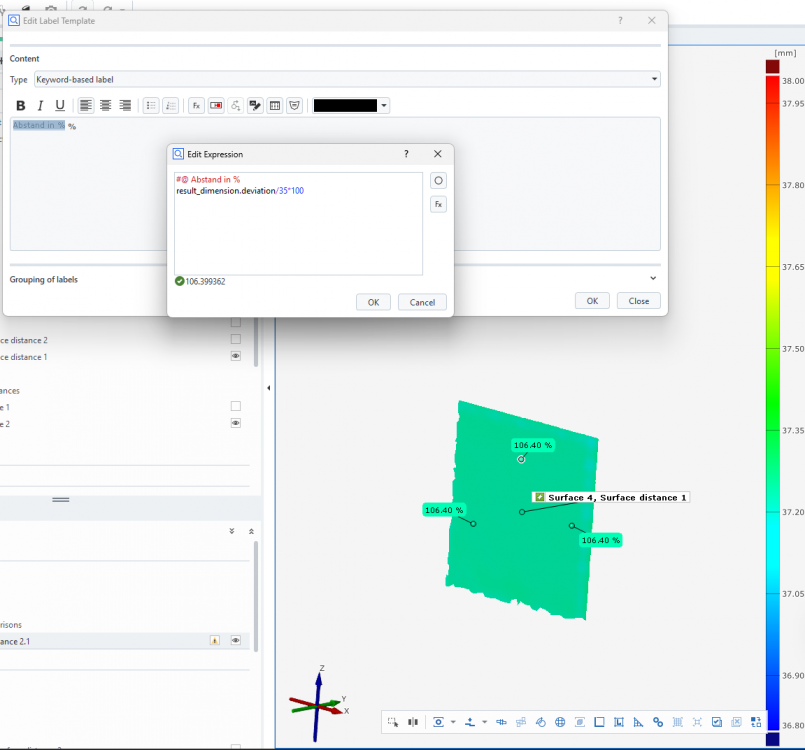
Task: Confirm expression with OK in Edit Expression
Action: [x=373, y=302]
